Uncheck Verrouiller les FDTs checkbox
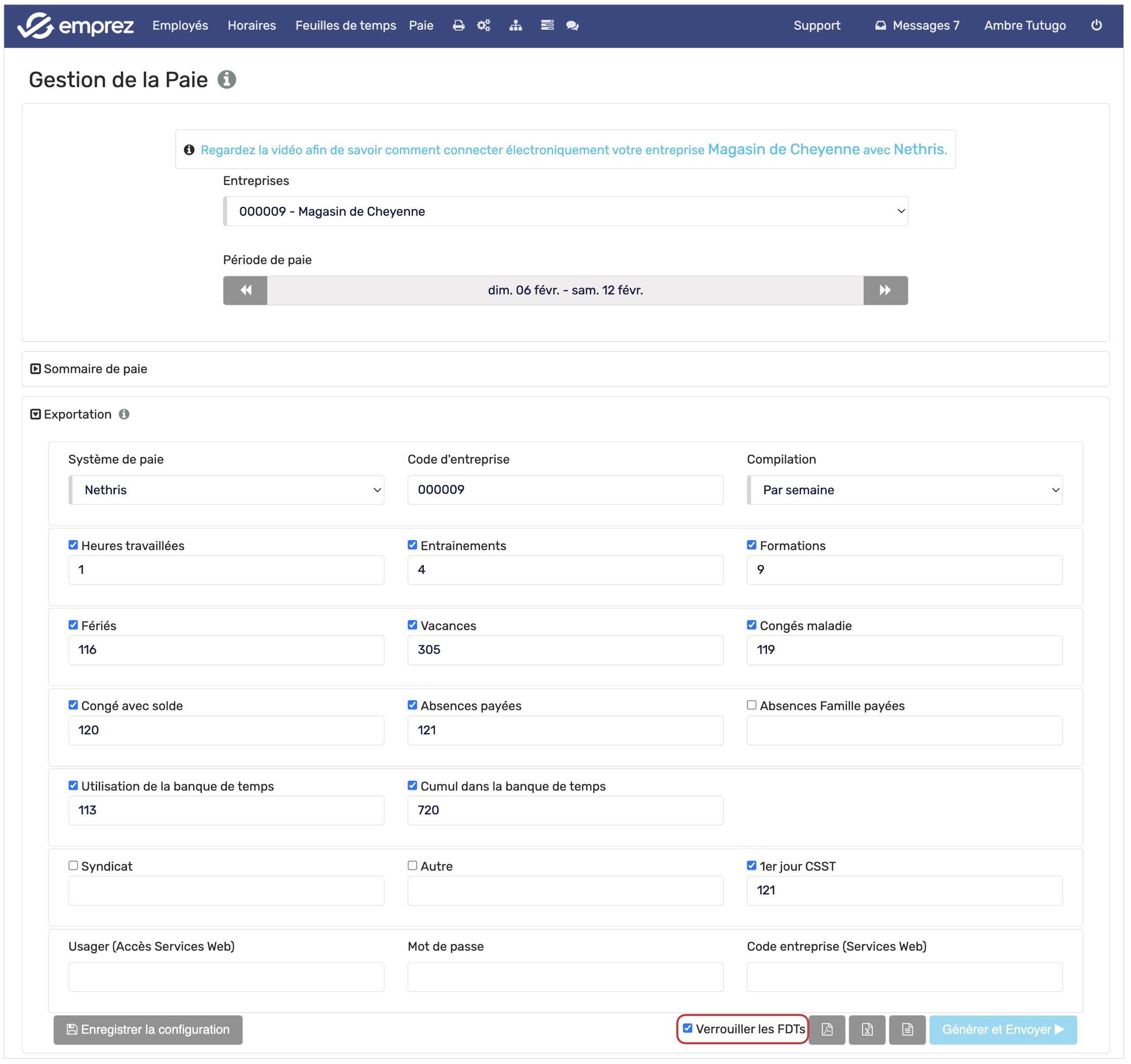1131x1064 pixels. [688, 1029]
